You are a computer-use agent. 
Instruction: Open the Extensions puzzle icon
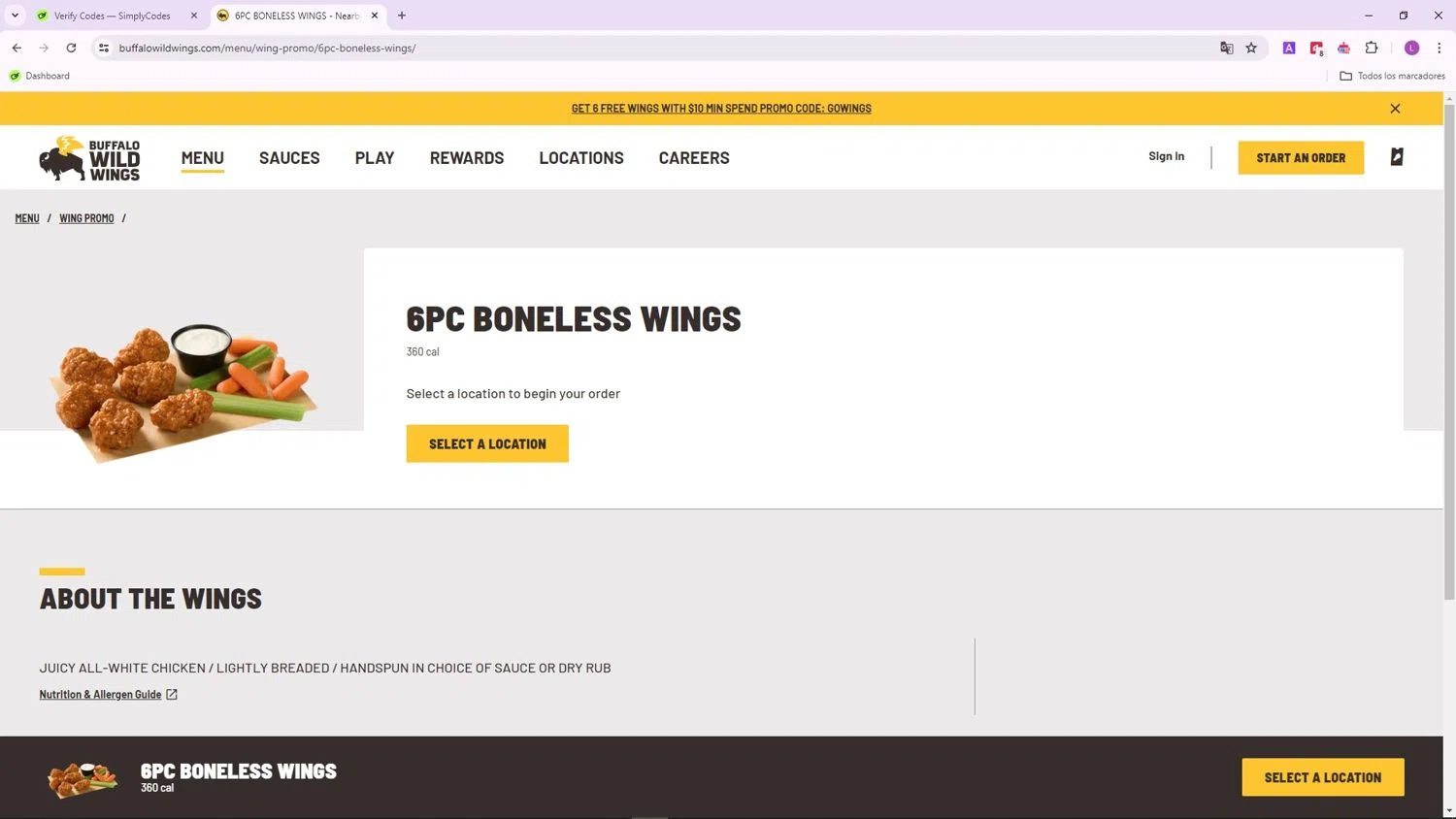click(x=1372, y=48)
